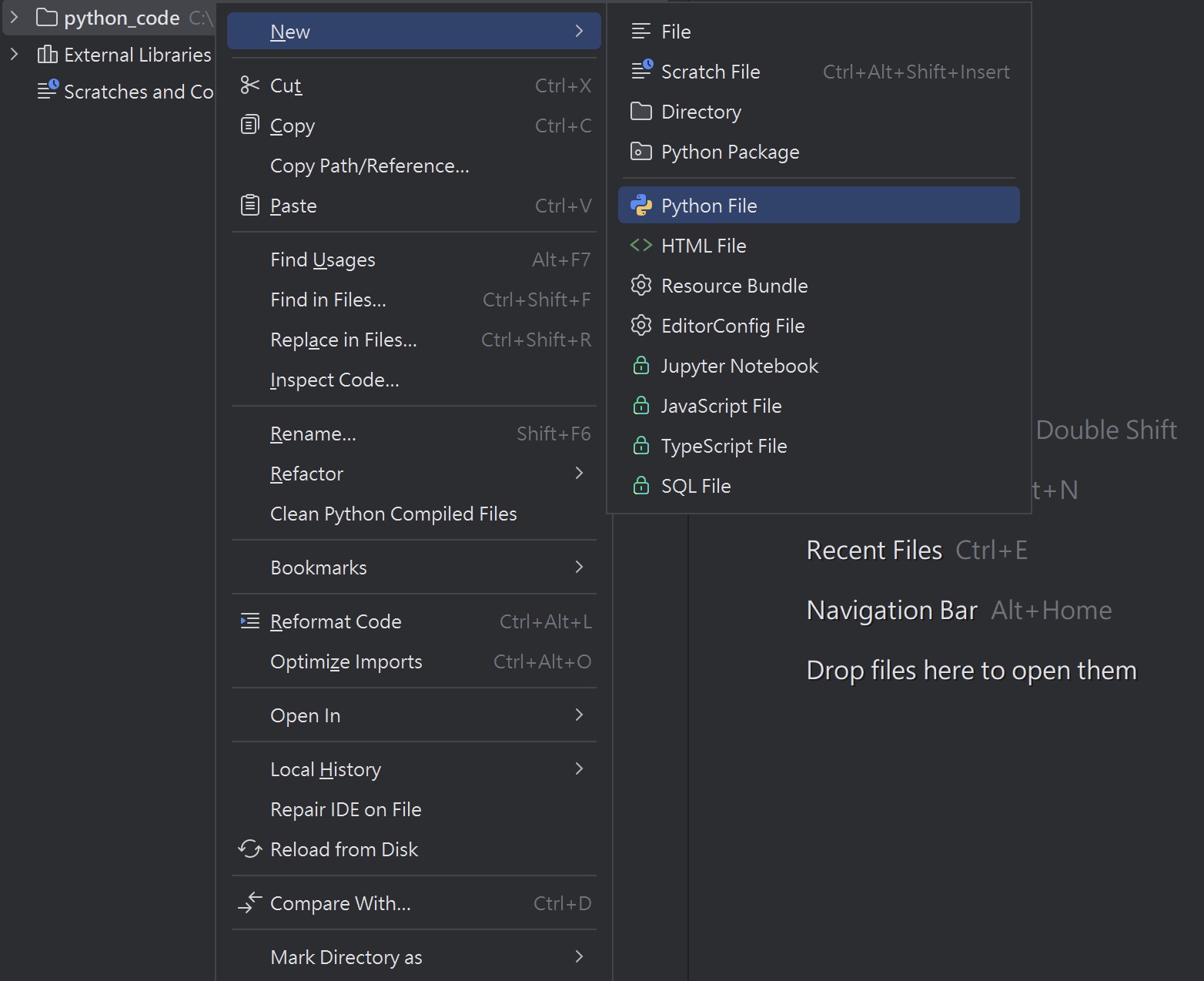Open the Open In submenu arrow
The image size is (1204, 981).
pyautogui.click(x=579, y=715)
